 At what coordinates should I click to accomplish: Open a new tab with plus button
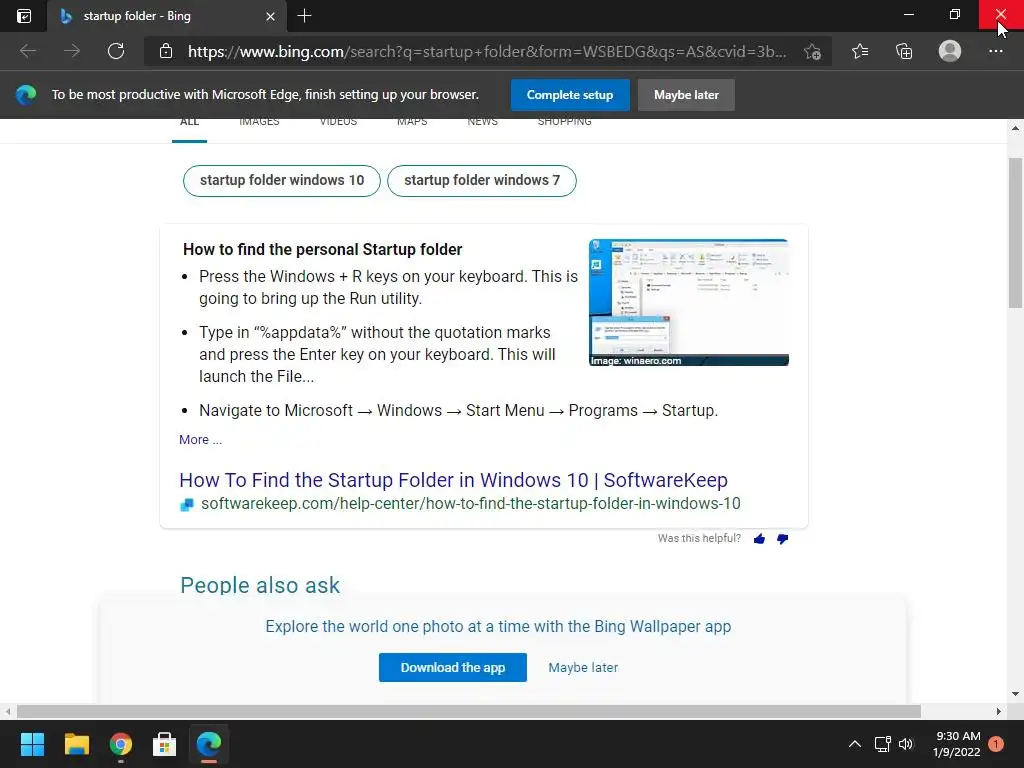point(304,16)
